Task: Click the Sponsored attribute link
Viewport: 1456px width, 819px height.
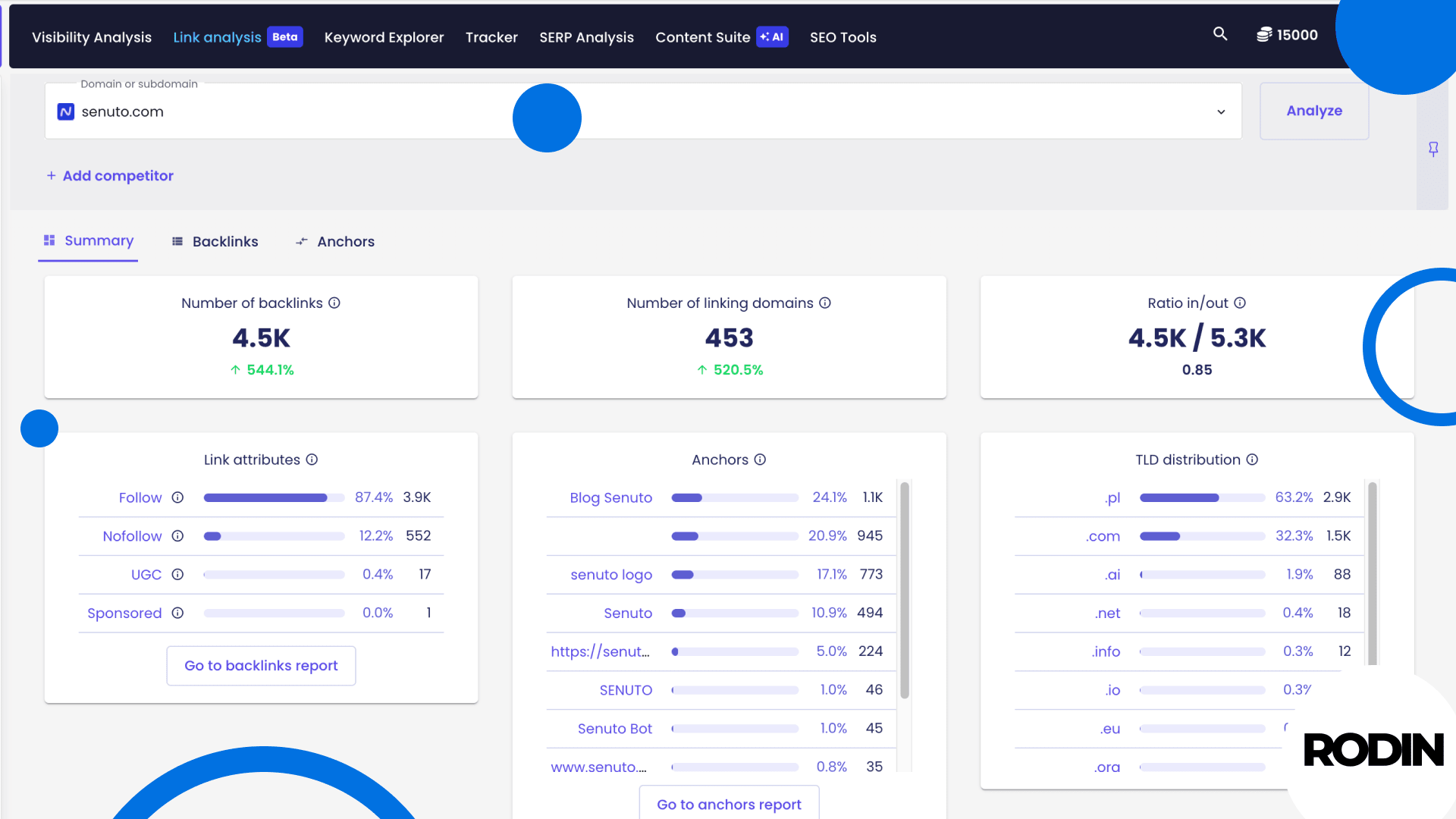Action: (124, 613)
